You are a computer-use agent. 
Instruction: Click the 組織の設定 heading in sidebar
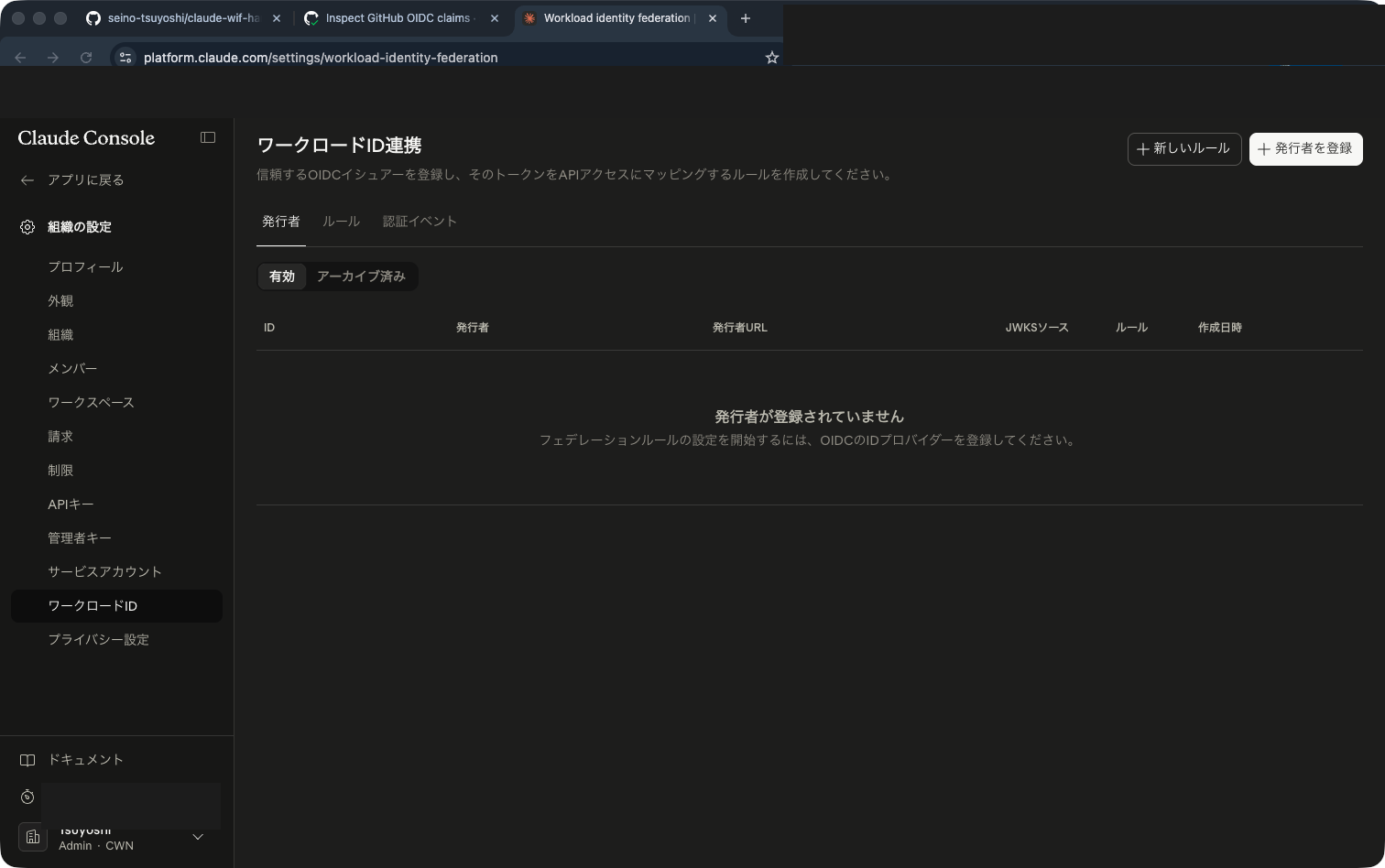pyautogui.click(x=80, y=227)
